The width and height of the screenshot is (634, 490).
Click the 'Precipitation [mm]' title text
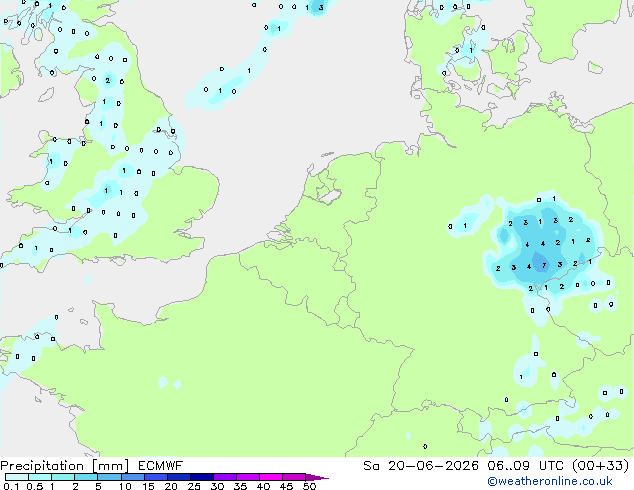pyautogui.click(x=64, y=466)
